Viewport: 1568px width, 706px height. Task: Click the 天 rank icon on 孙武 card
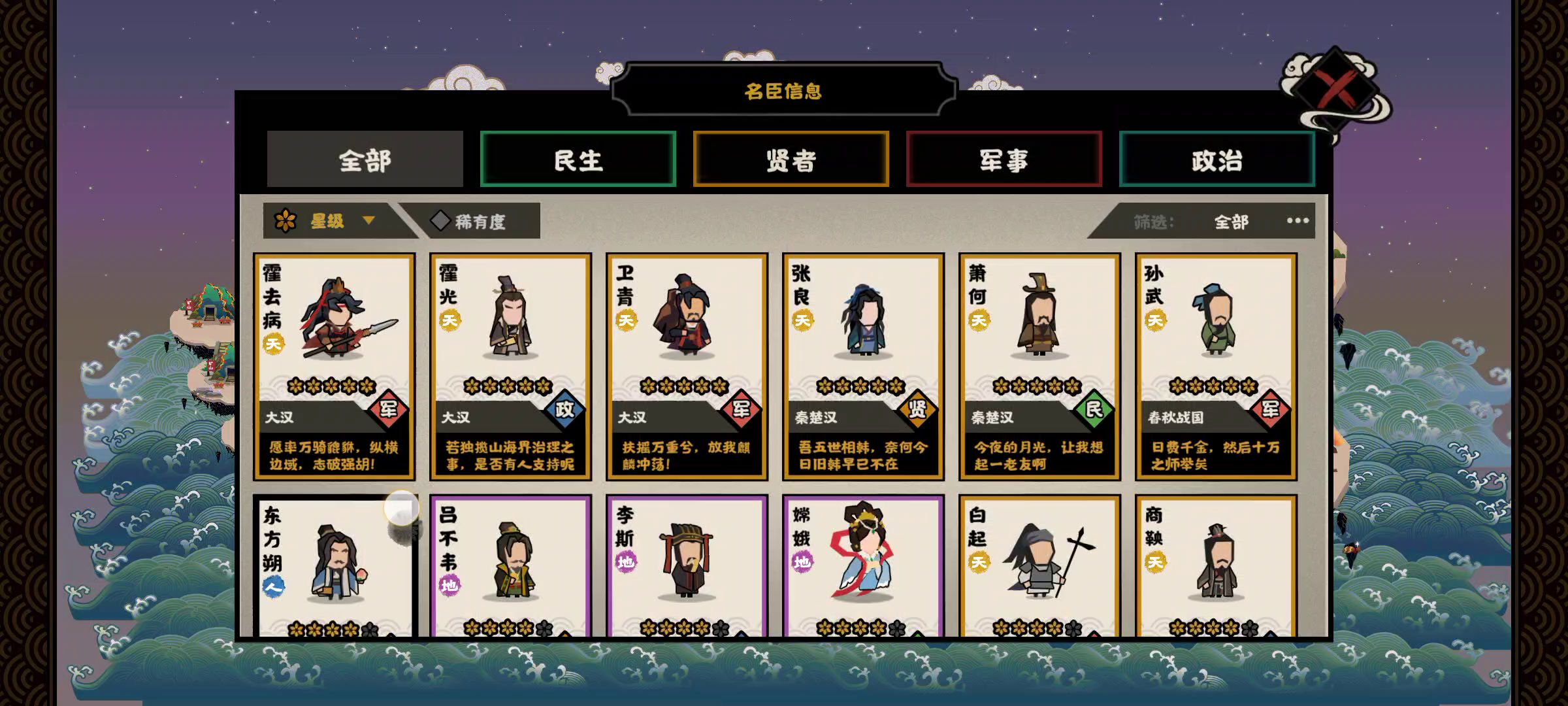(1155, 320)
